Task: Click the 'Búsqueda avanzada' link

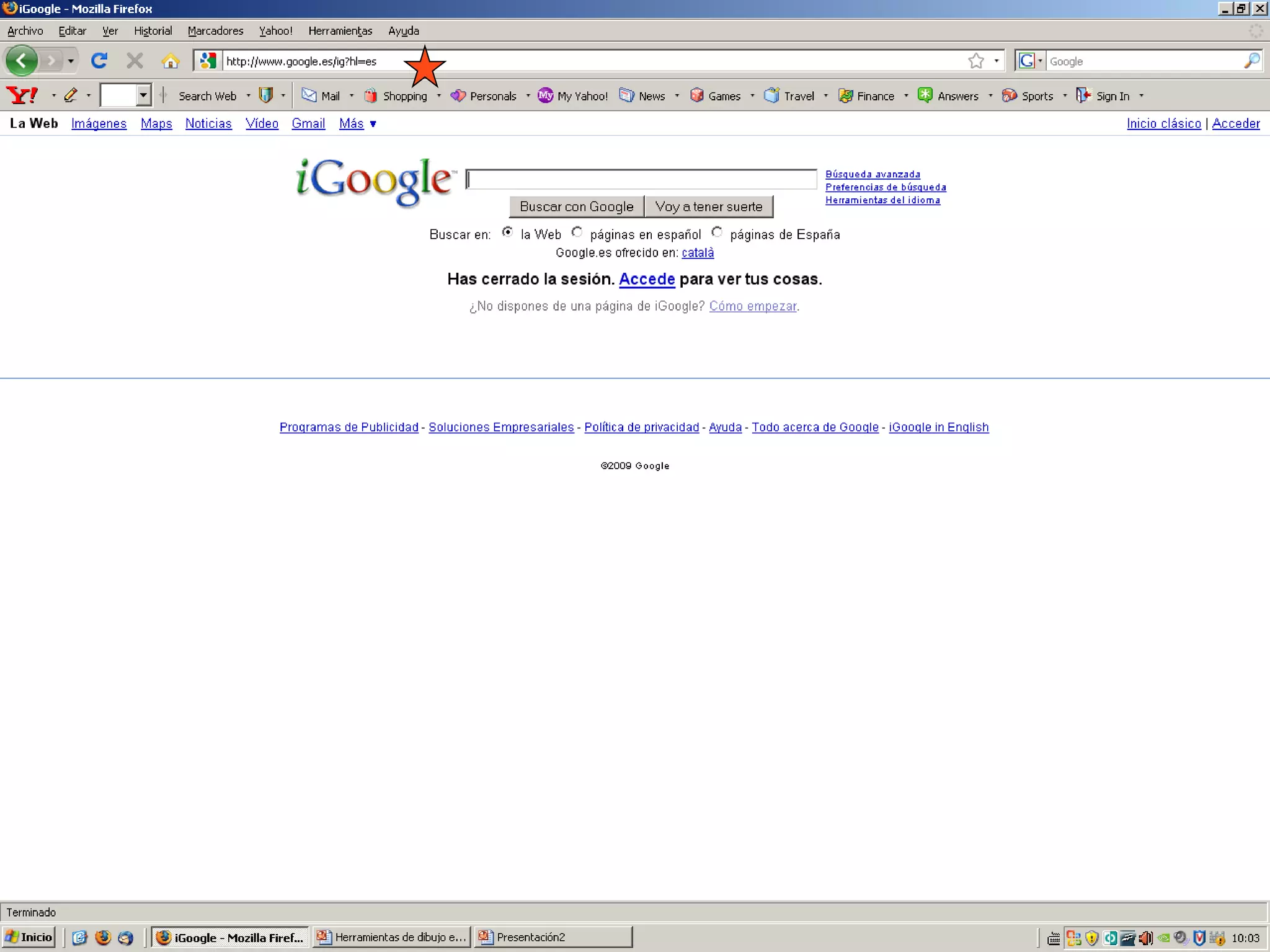Action: pyautogui.click(x=873, y=174)
